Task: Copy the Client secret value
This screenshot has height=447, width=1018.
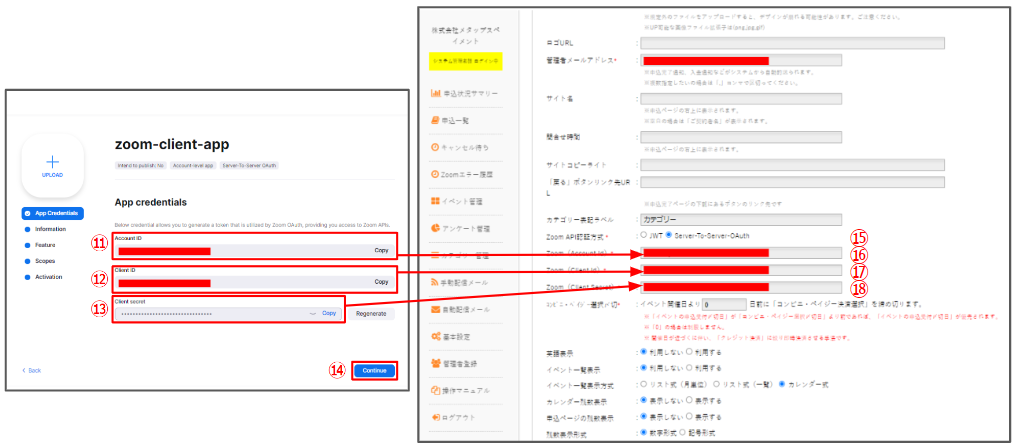Action: click(x=329, y=313)
